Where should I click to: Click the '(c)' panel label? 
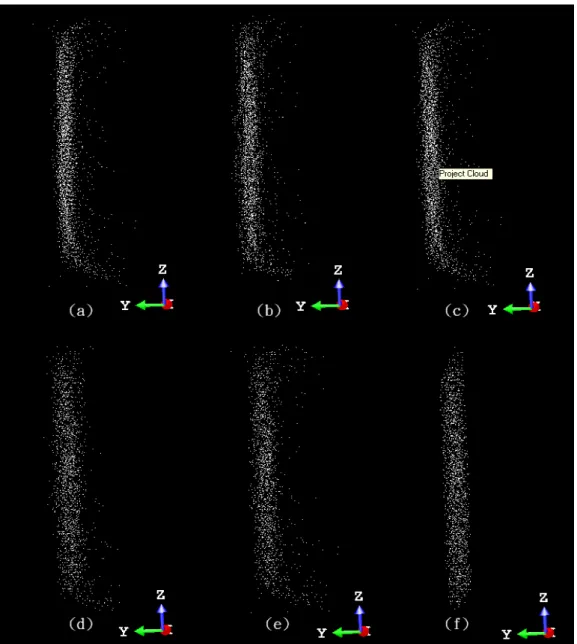(457, 311)
